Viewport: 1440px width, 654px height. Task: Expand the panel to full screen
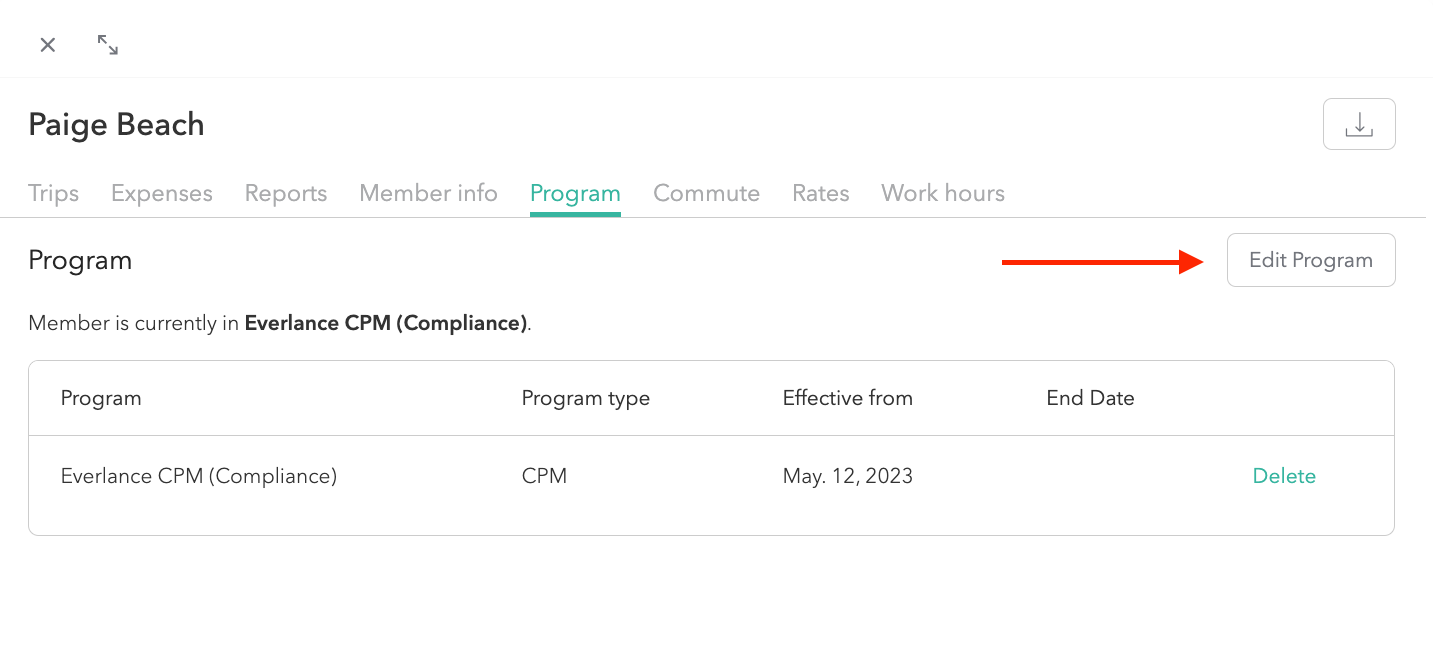click(108, 45)
